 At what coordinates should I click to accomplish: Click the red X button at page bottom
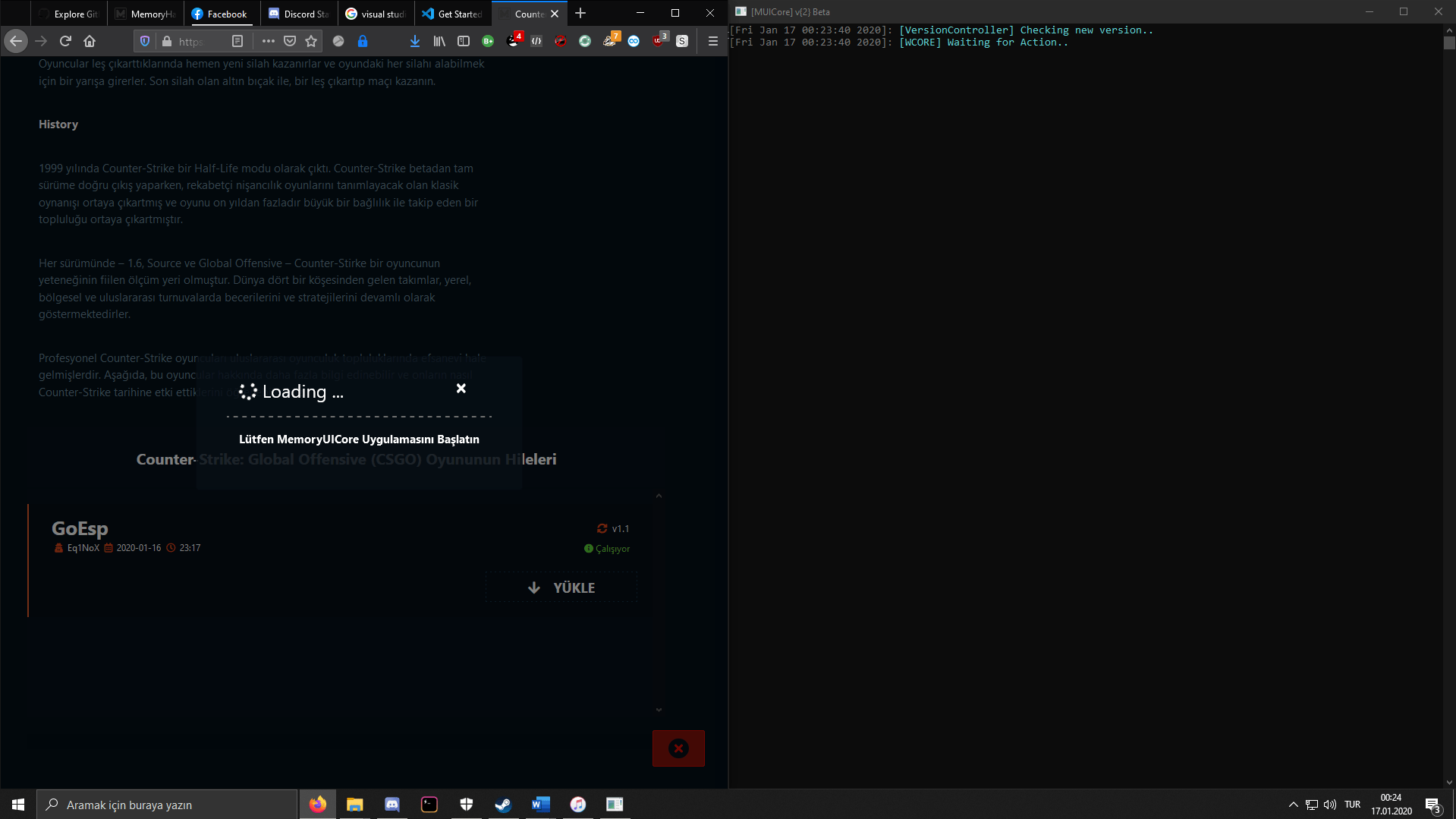(678, 748)
